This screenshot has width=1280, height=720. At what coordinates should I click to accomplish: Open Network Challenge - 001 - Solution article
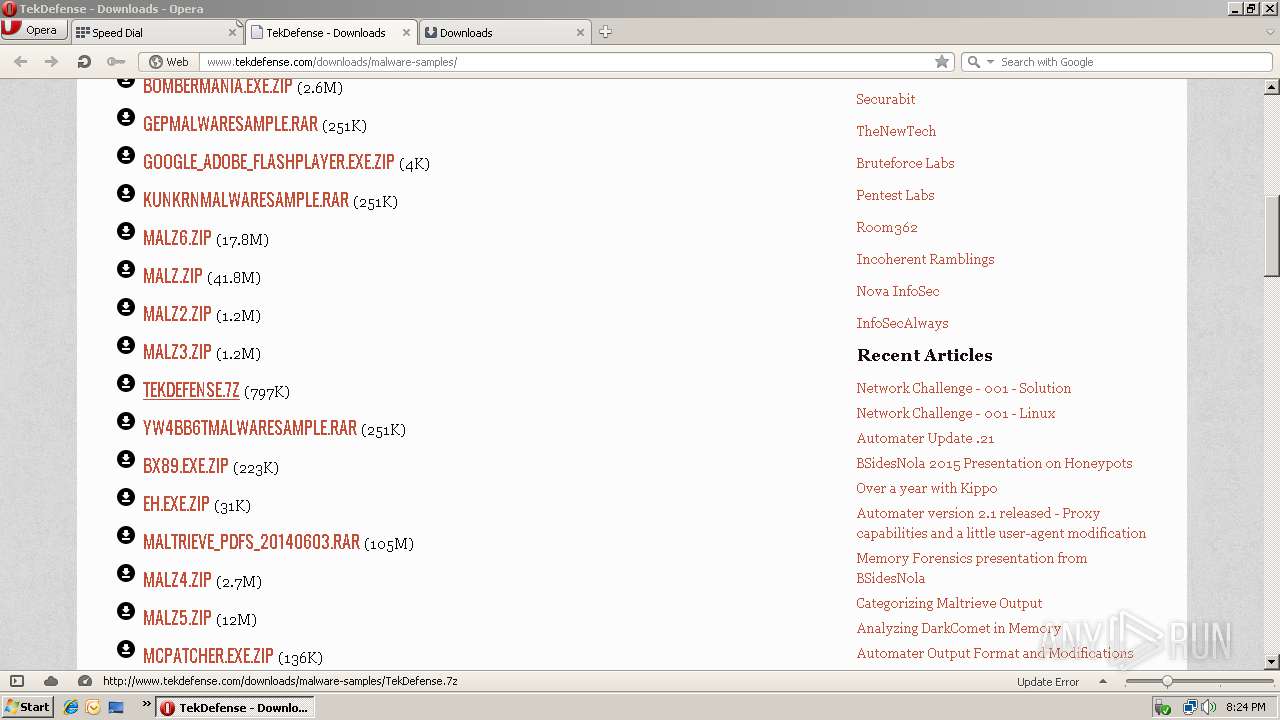click(963, 388)
